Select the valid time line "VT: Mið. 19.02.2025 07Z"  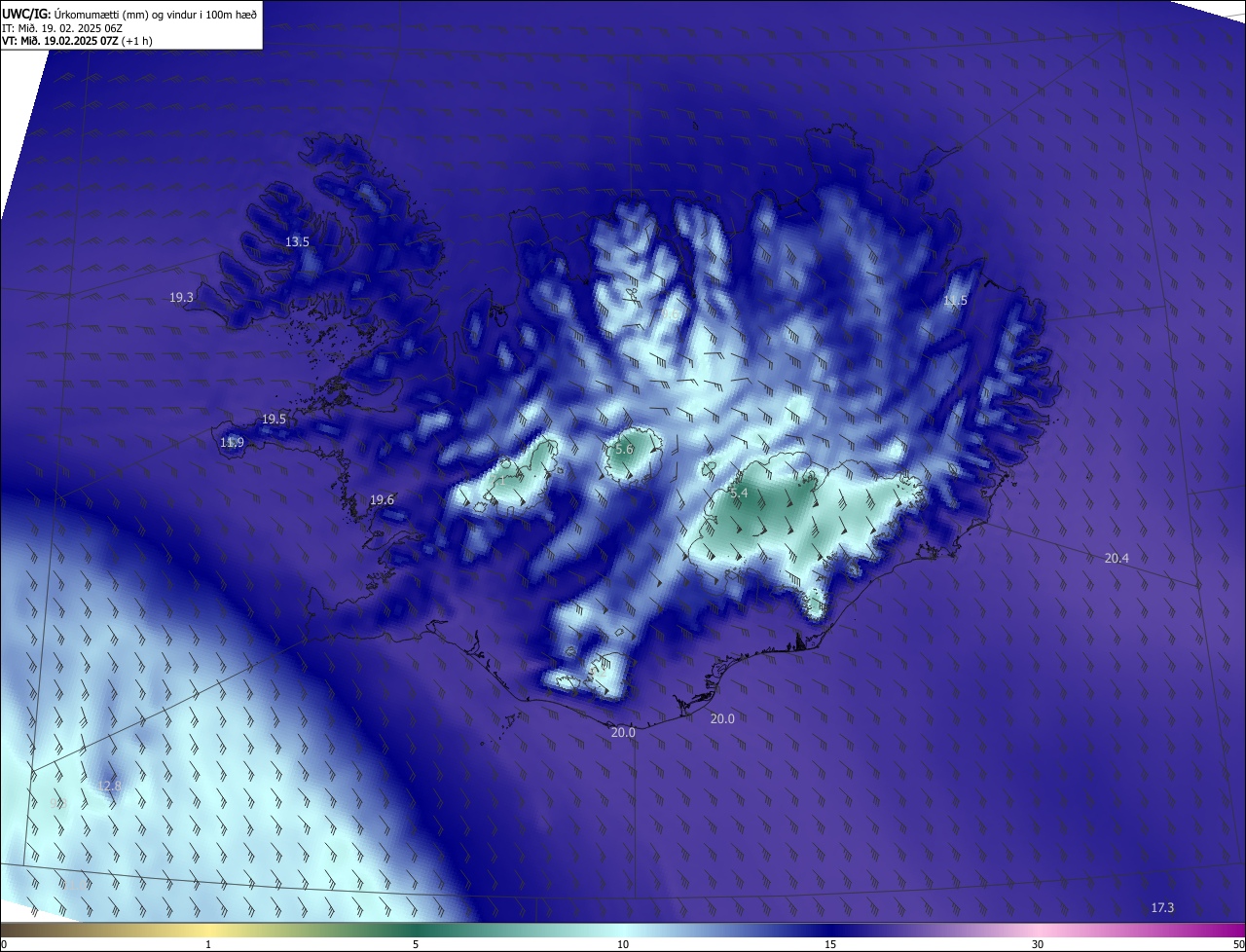coord(59,41)
